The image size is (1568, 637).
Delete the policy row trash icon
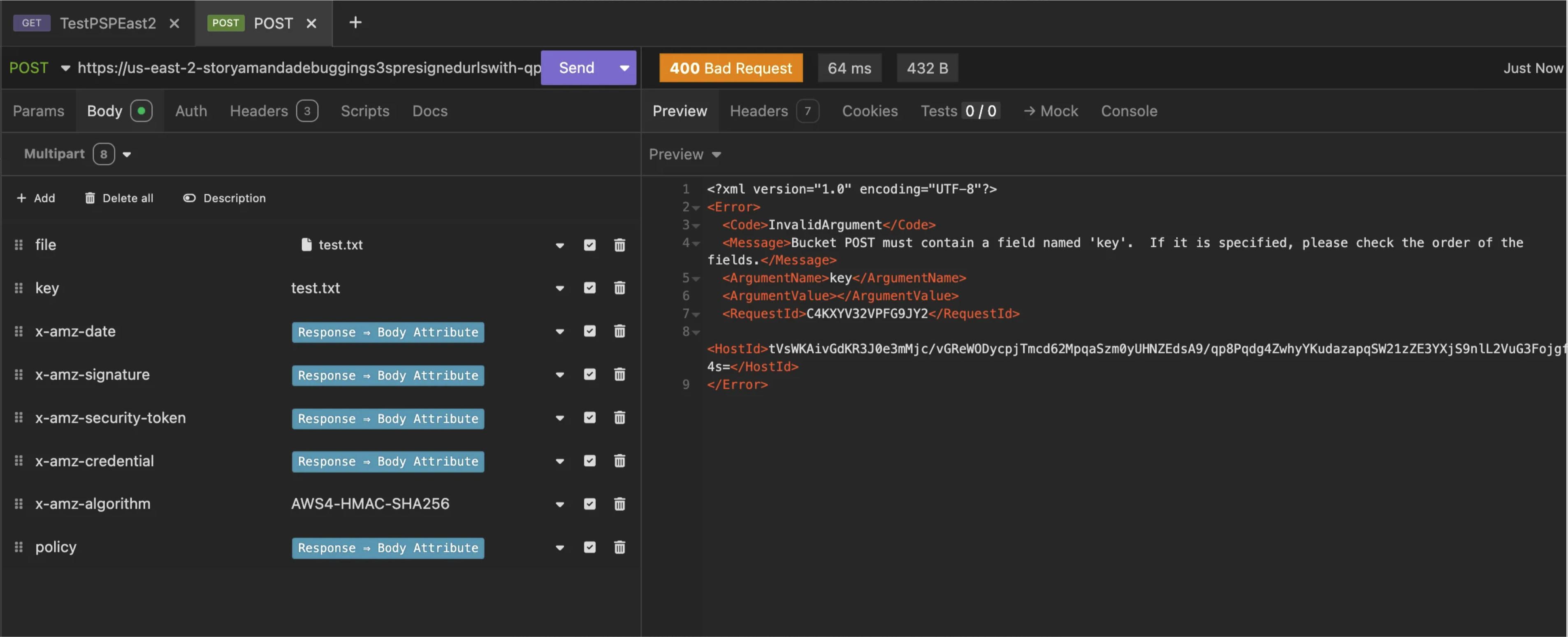coord(619,547)
